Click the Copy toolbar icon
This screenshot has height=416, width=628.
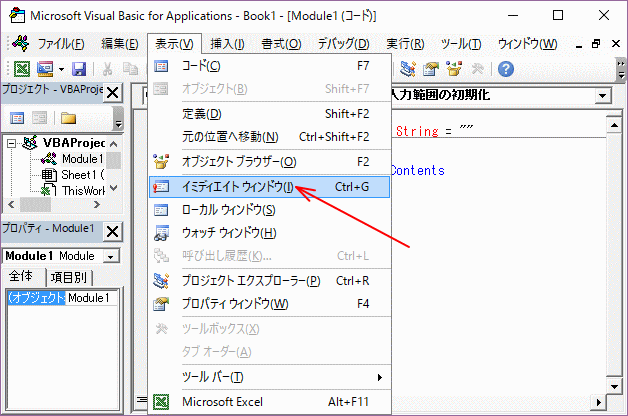(130, 69)
